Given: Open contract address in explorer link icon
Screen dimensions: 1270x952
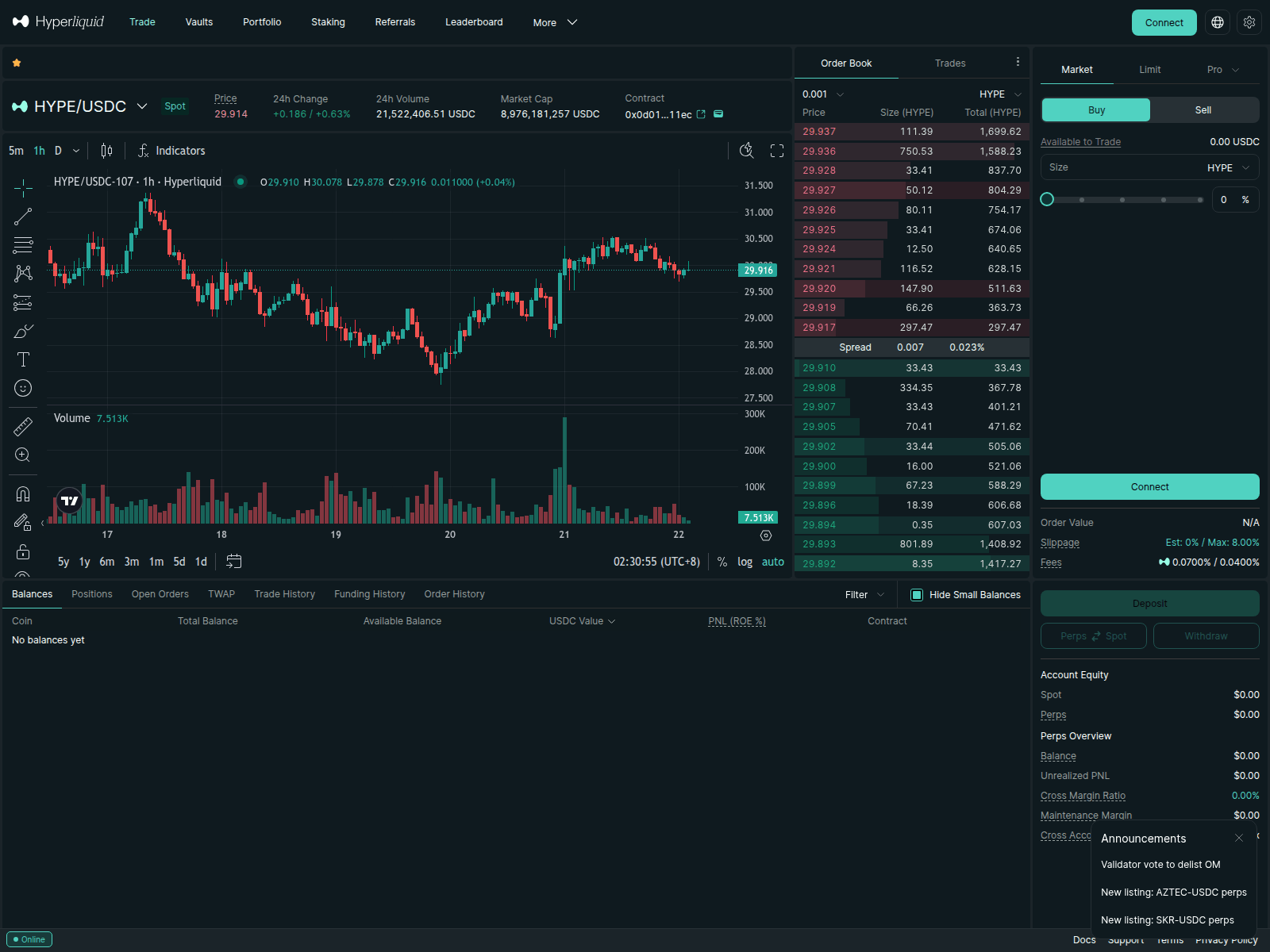Looking at the screenshot, I should [701, 114].
